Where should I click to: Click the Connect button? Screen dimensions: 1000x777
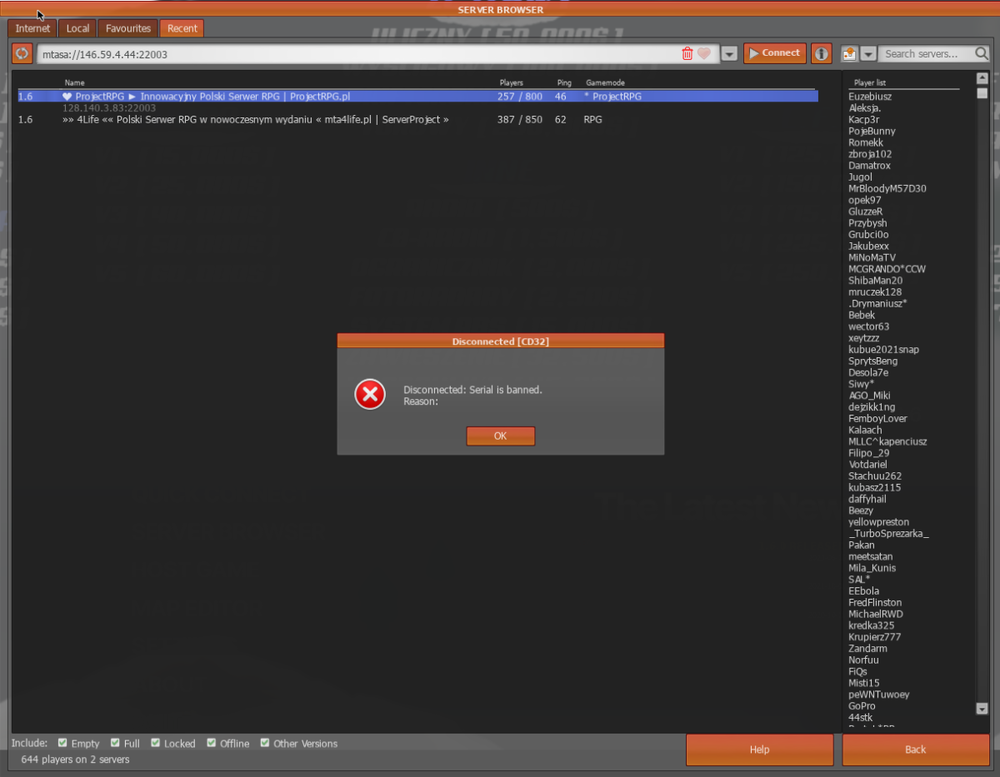[x=775, y=53]
